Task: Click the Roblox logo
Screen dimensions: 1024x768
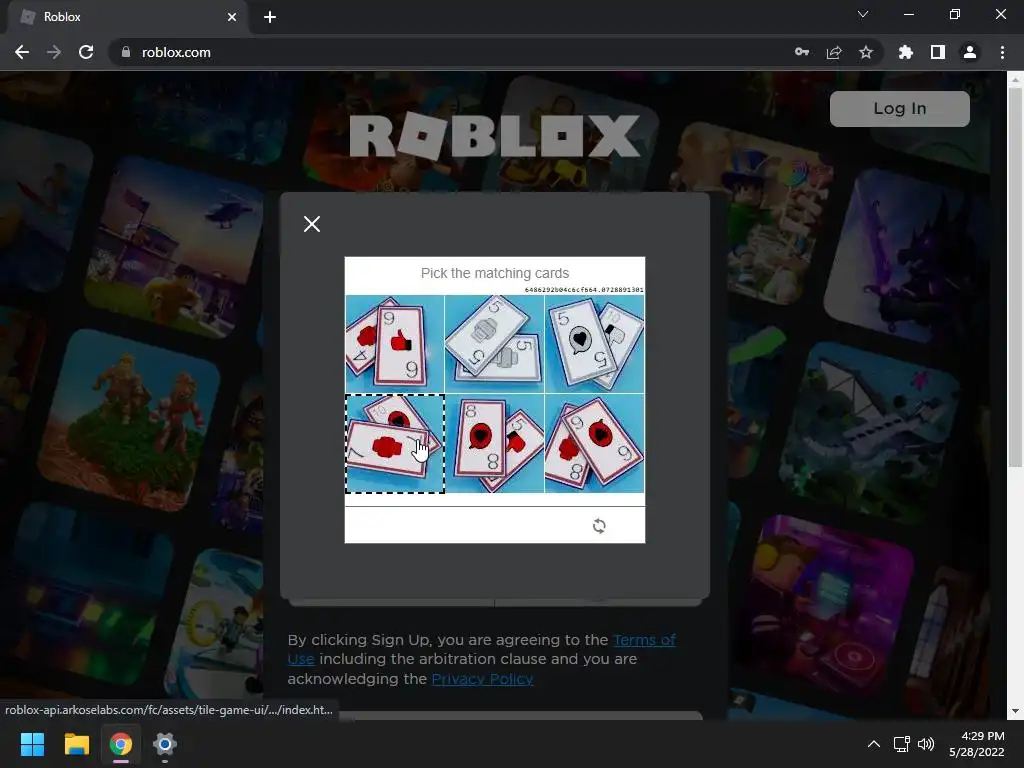Action: coord(494,136)
